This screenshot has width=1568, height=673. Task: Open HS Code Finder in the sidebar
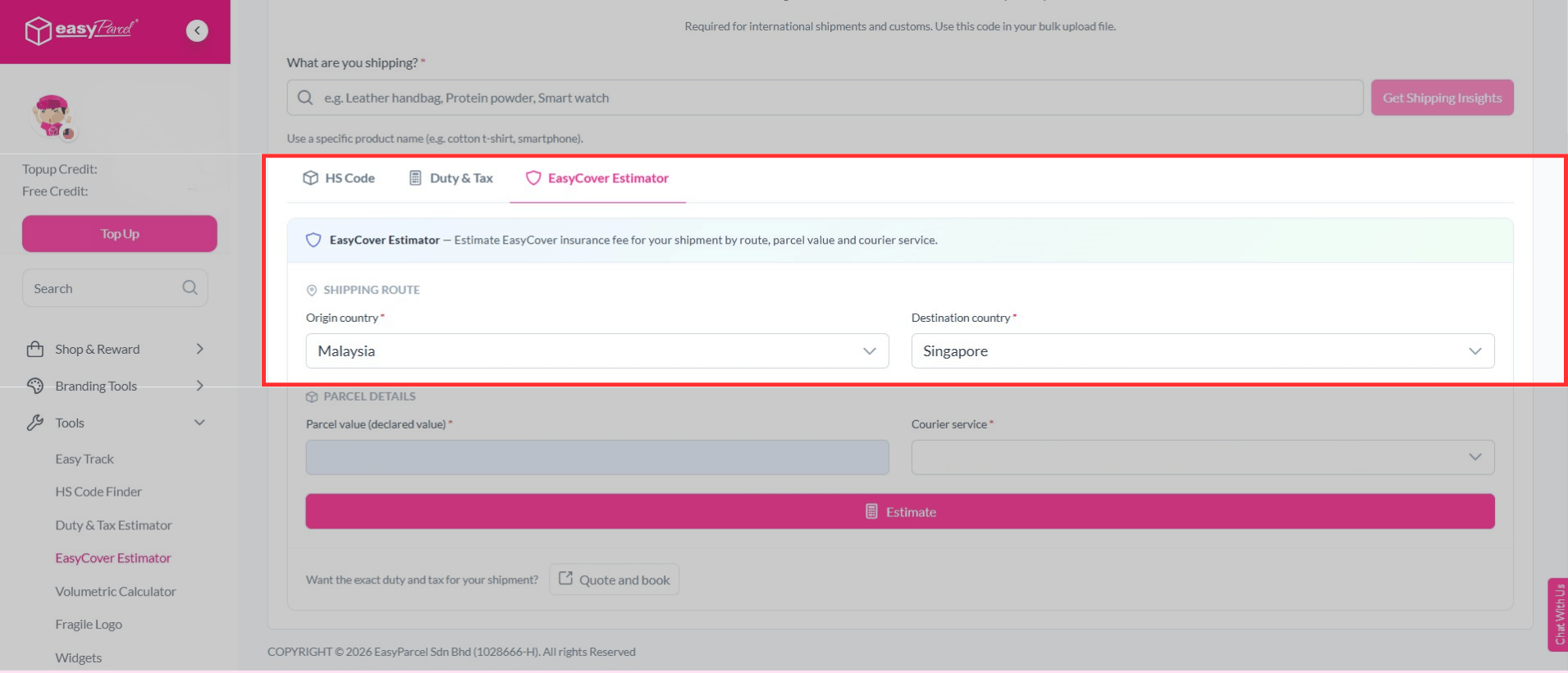pyautogui.click(x=98, y=492)
